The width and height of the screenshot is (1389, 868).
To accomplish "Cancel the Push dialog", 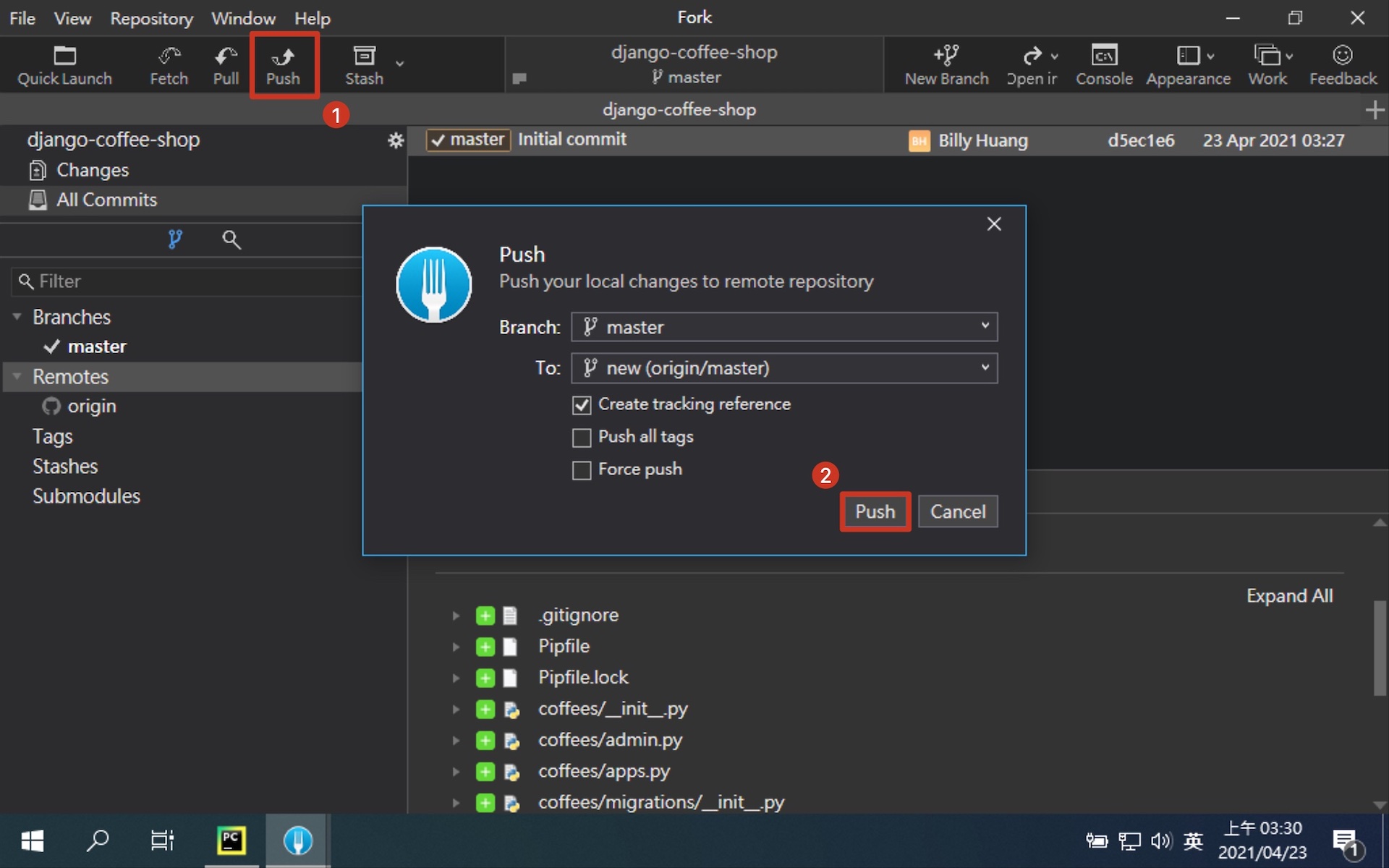I will pyautogui.click(x=958, y=511).
